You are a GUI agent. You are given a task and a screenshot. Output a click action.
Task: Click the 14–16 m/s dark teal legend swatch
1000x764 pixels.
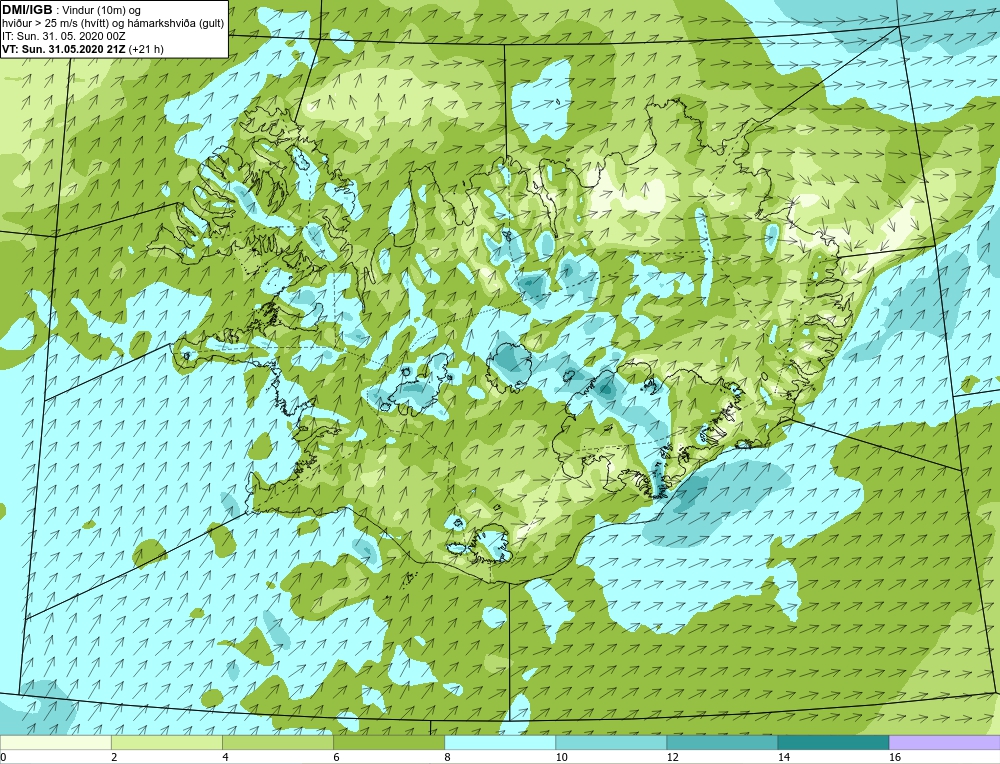pos(833,742)
